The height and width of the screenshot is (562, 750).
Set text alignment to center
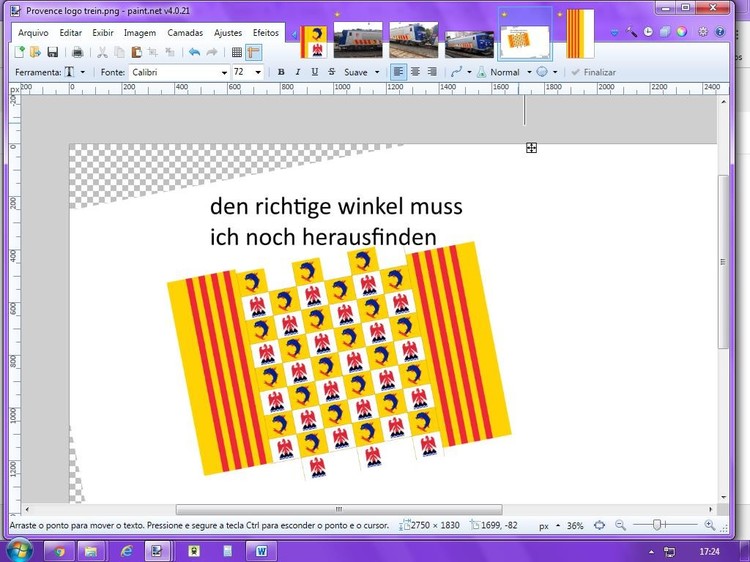(415, 72)
